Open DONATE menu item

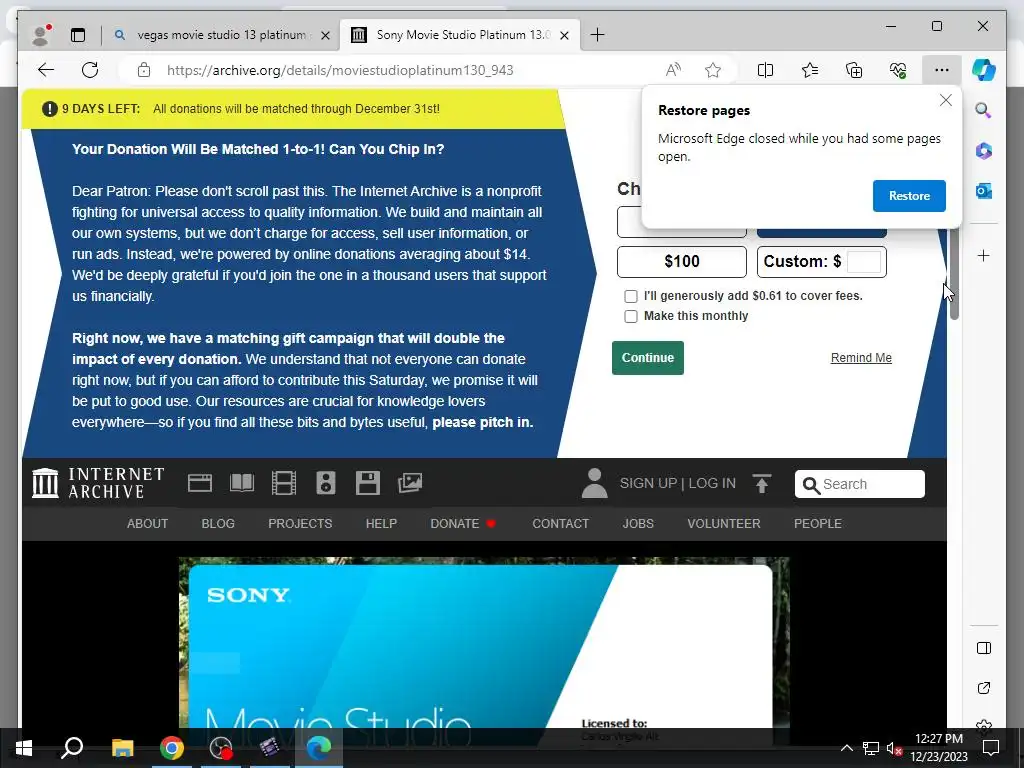(455, 524)
